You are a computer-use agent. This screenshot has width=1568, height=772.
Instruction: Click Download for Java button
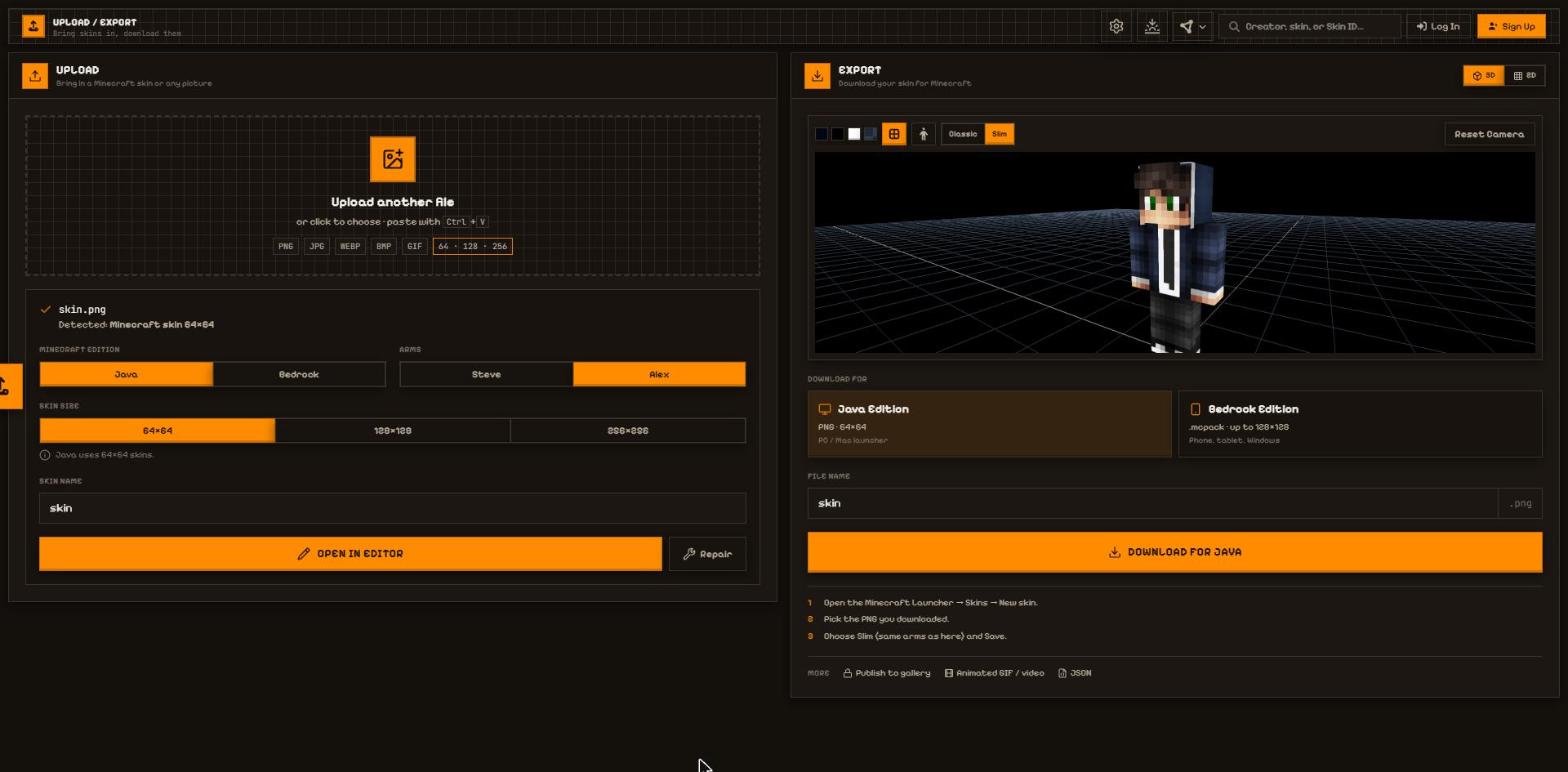click(1175, 552)
